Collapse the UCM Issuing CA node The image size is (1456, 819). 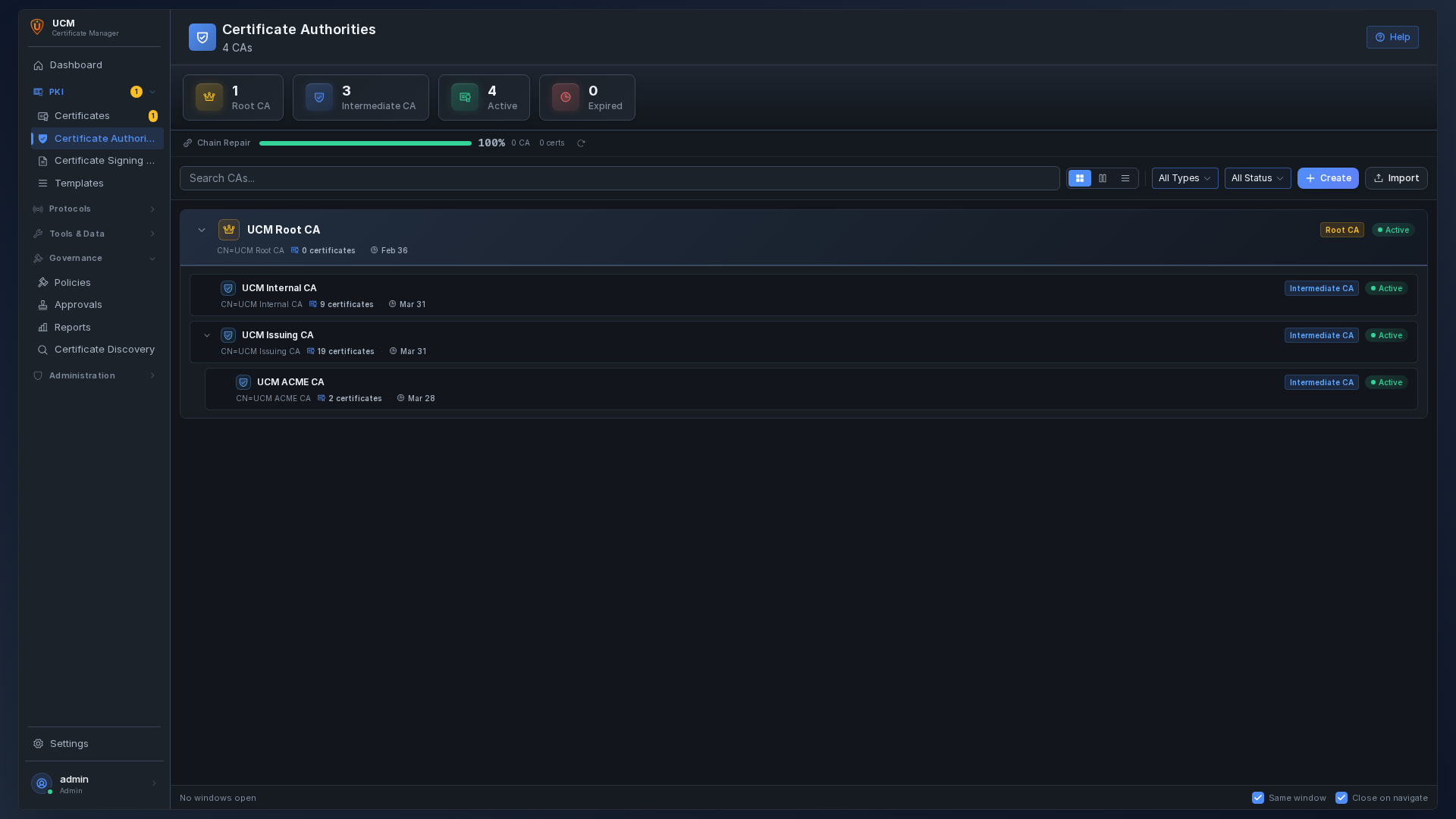(x=207, y=335)
